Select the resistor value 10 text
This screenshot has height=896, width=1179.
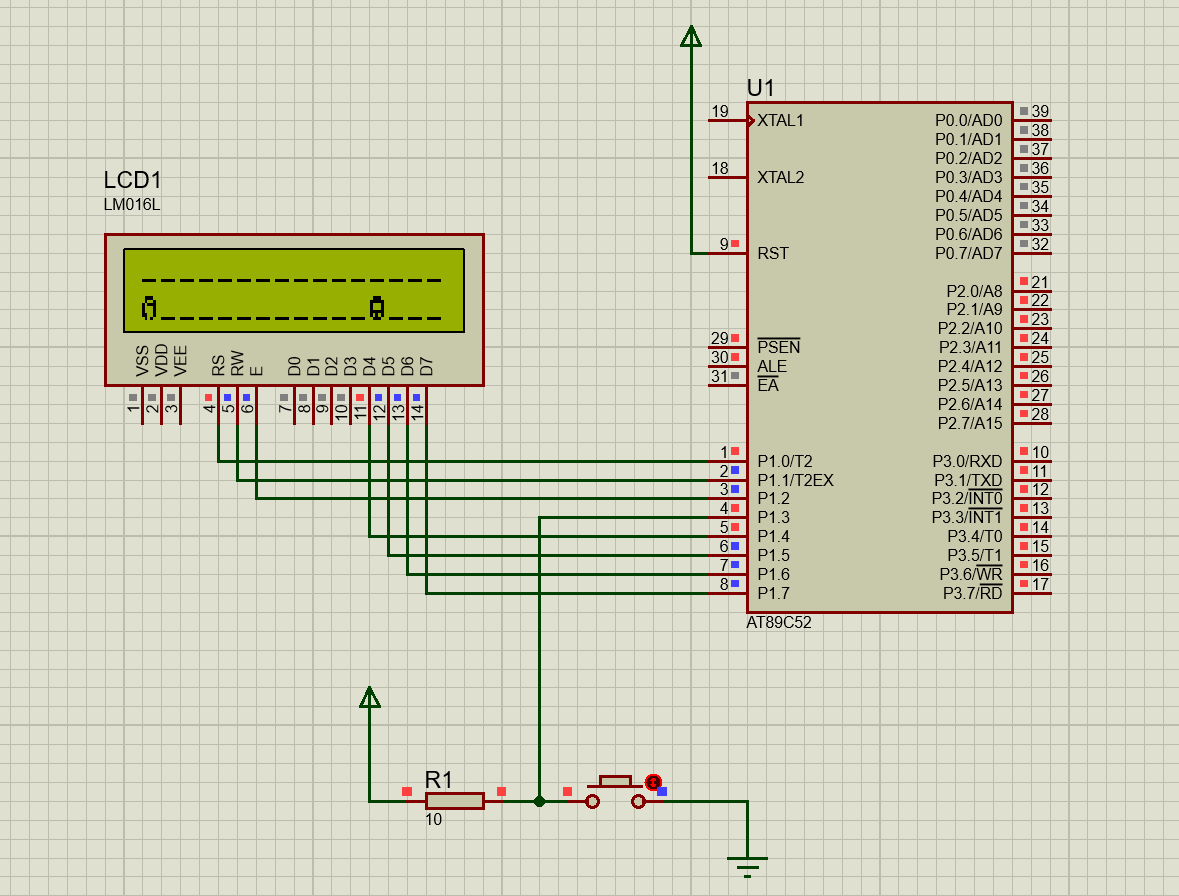[x=434, y=819]
